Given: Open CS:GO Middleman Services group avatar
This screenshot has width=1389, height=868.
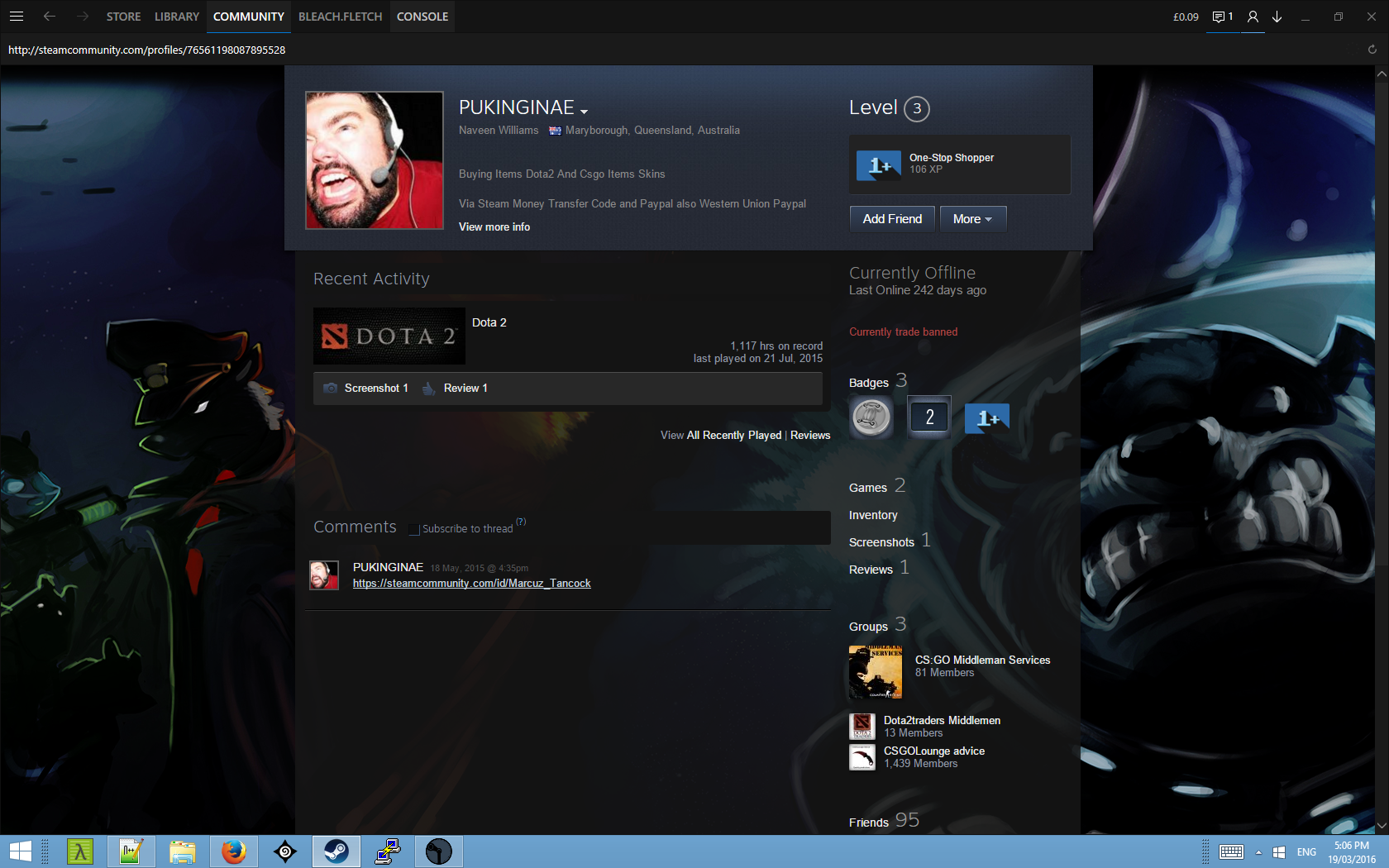Looking at the screenshot, I should pyautogui.click(x=875, y=672).
